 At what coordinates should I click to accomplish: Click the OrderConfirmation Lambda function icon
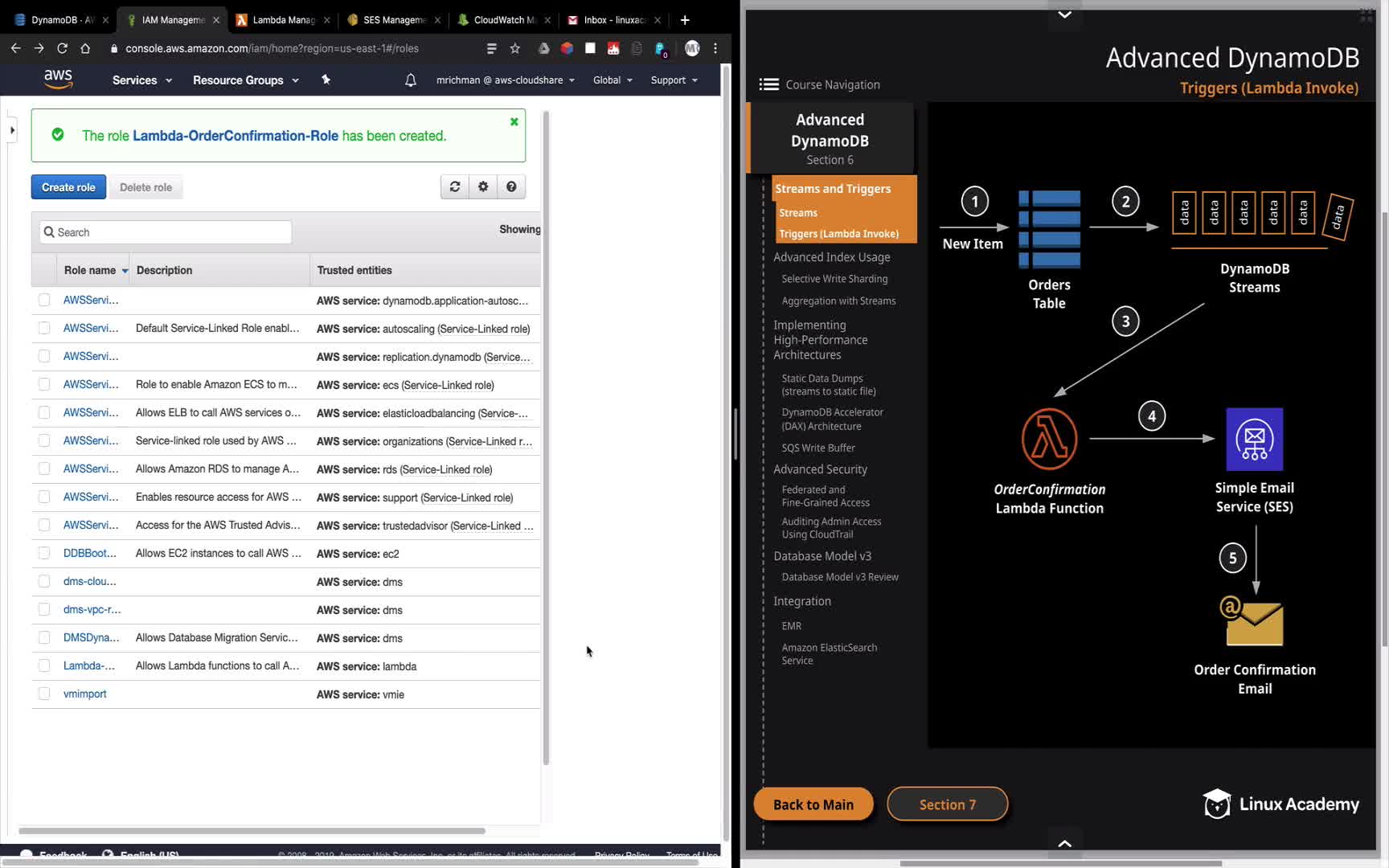point(1049,439)
